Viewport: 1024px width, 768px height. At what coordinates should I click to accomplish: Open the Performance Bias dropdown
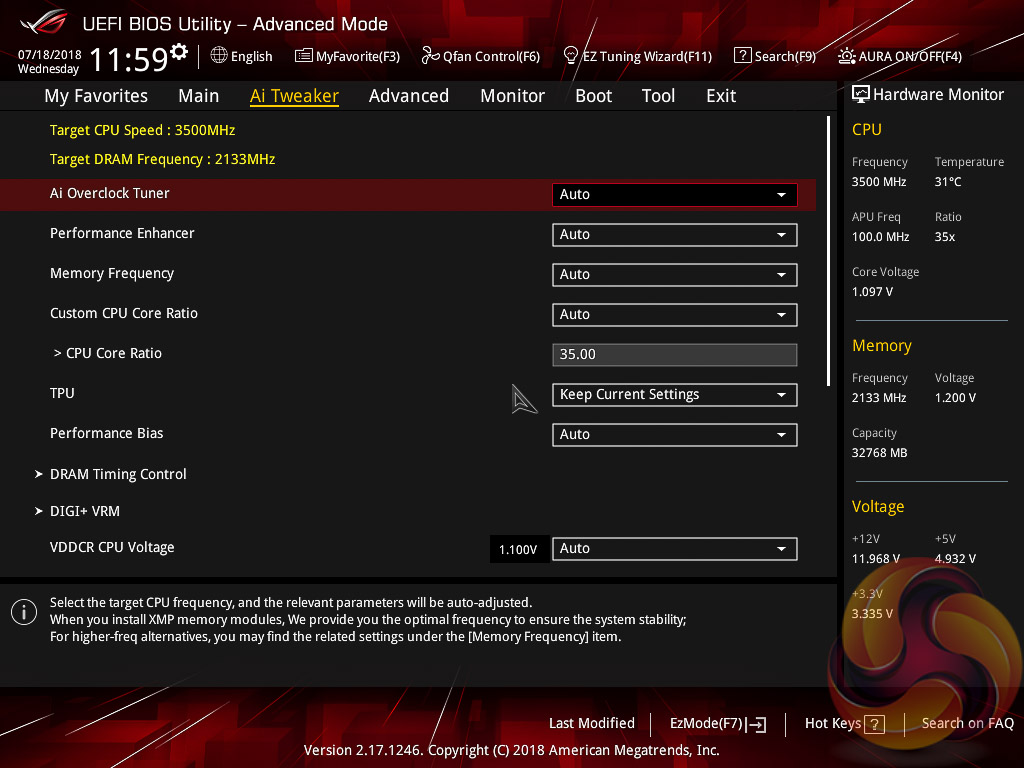point(675,434)
